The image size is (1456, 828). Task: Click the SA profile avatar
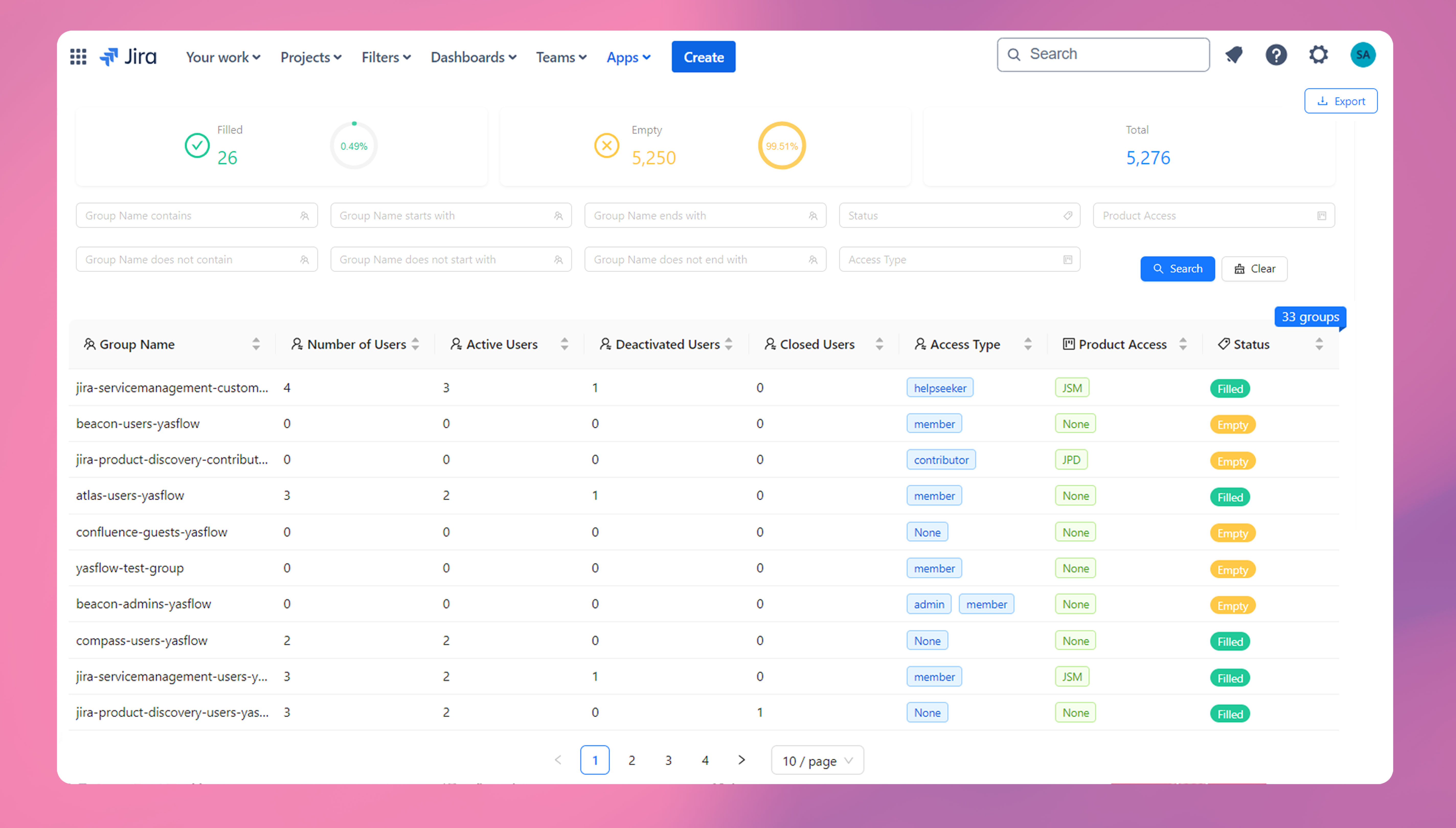click(x=1363, y=55)
